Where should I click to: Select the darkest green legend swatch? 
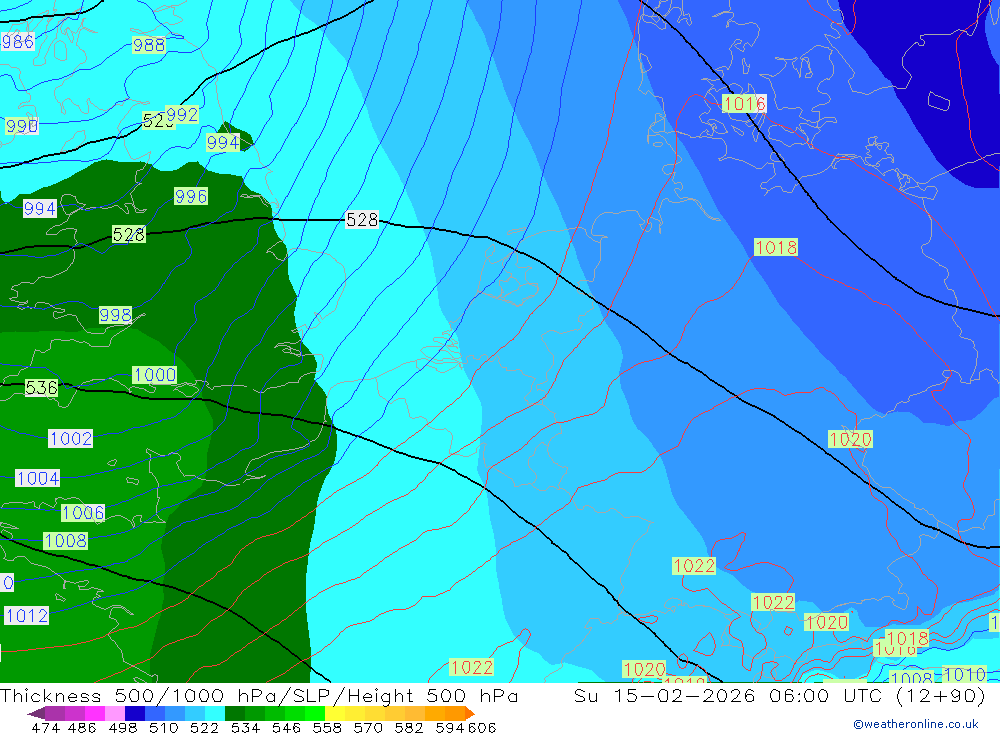(x=235, y=714)
